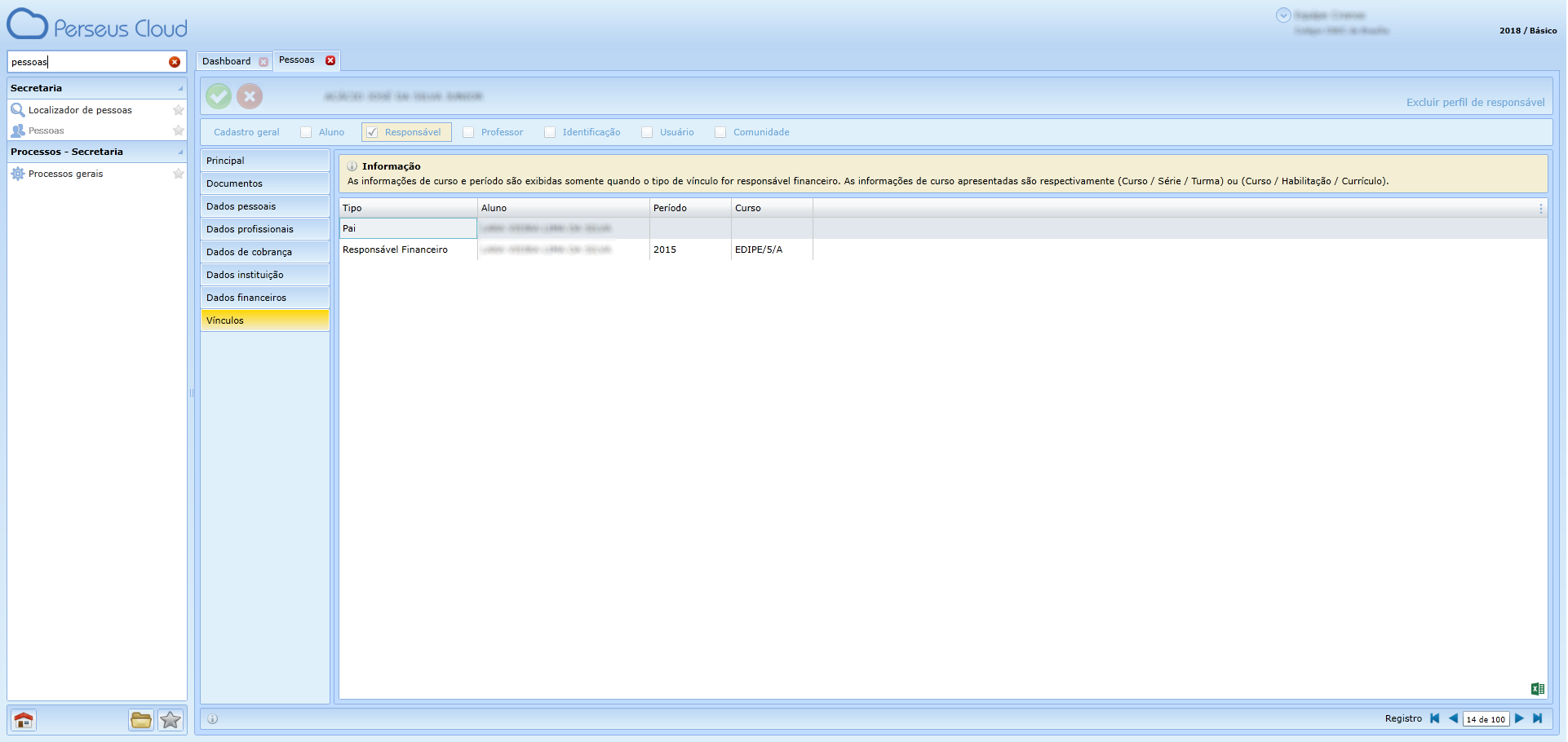Screen dimensions: 1568x742
Task: Click the green confirm checkmark icon
Action: pyautogui.click(x=219, y=96)
